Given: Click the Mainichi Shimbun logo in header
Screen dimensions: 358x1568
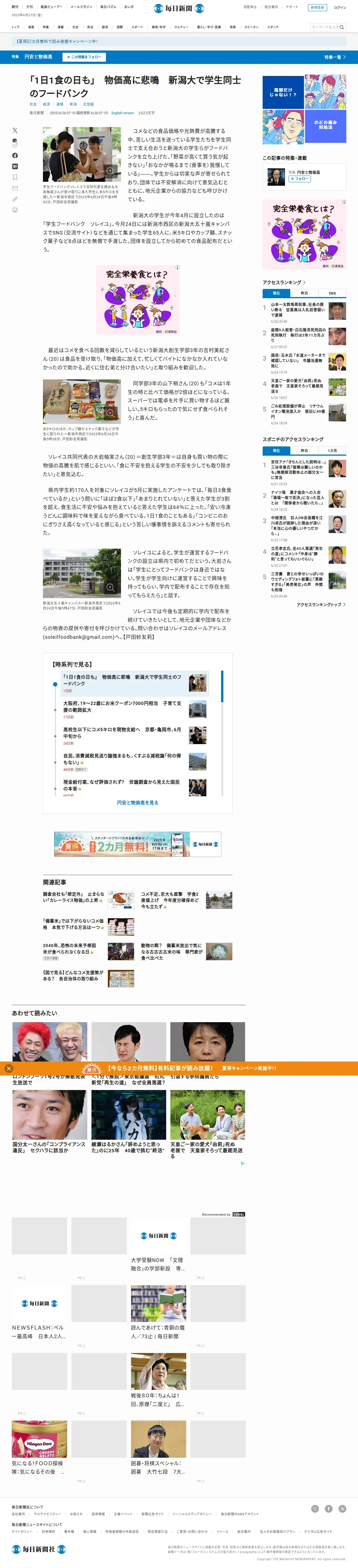Looking at the screenshot, I should (179, 9).
